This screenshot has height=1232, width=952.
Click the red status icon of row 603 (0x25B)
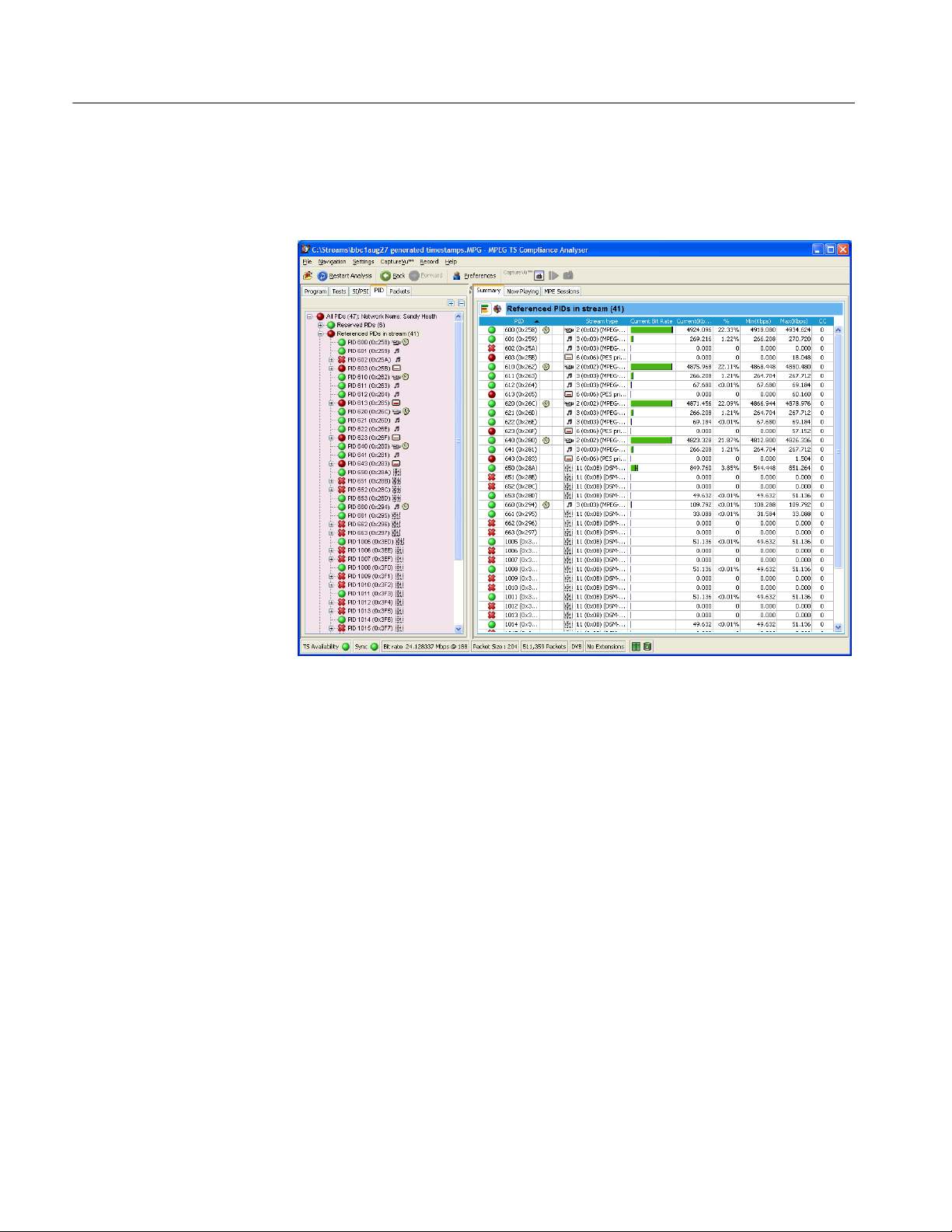(x=491, y=358)
